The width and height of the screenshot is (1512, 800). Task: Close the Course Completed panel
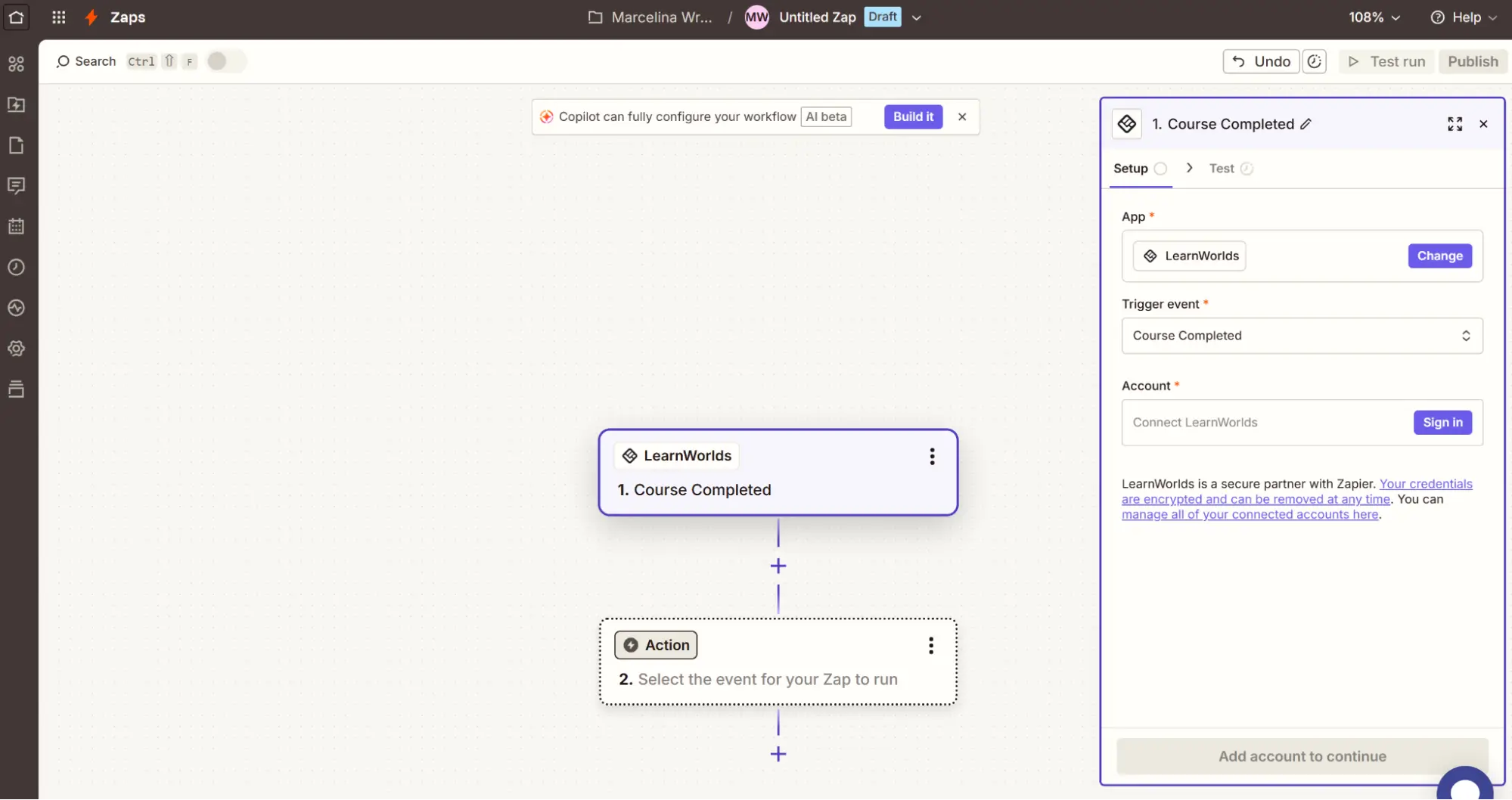tap(1483, 124)
